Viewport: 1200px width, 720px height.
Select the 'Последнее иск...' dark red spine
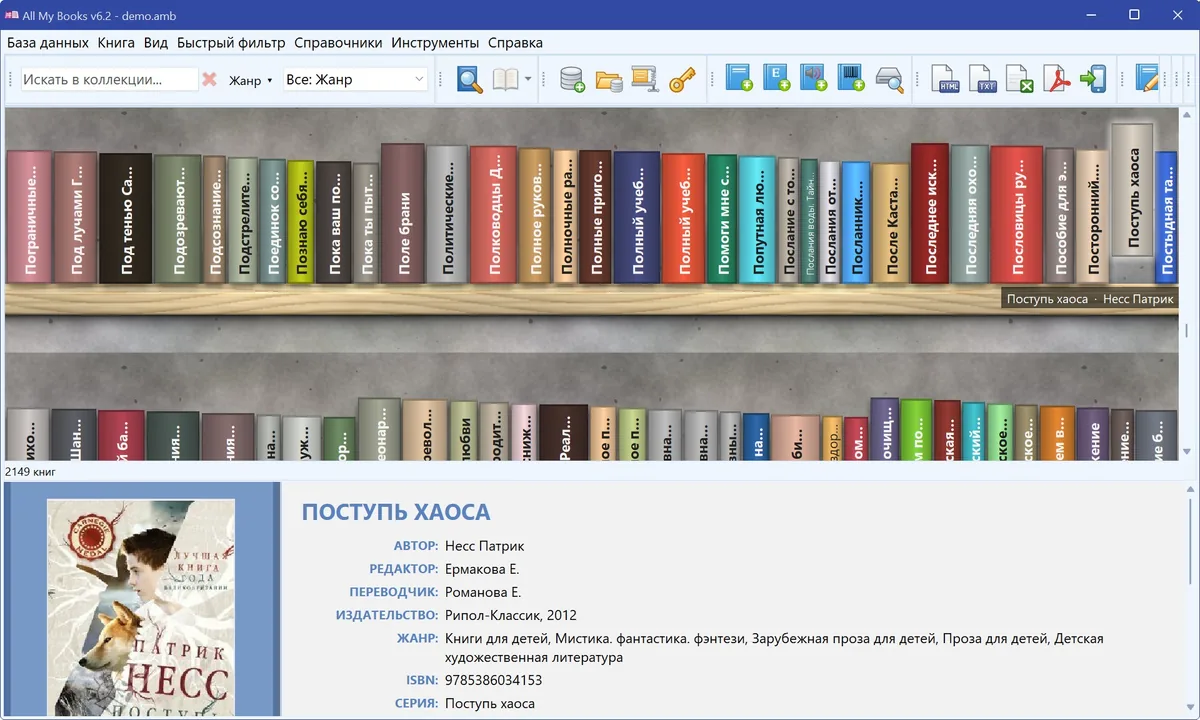(930, 213)
